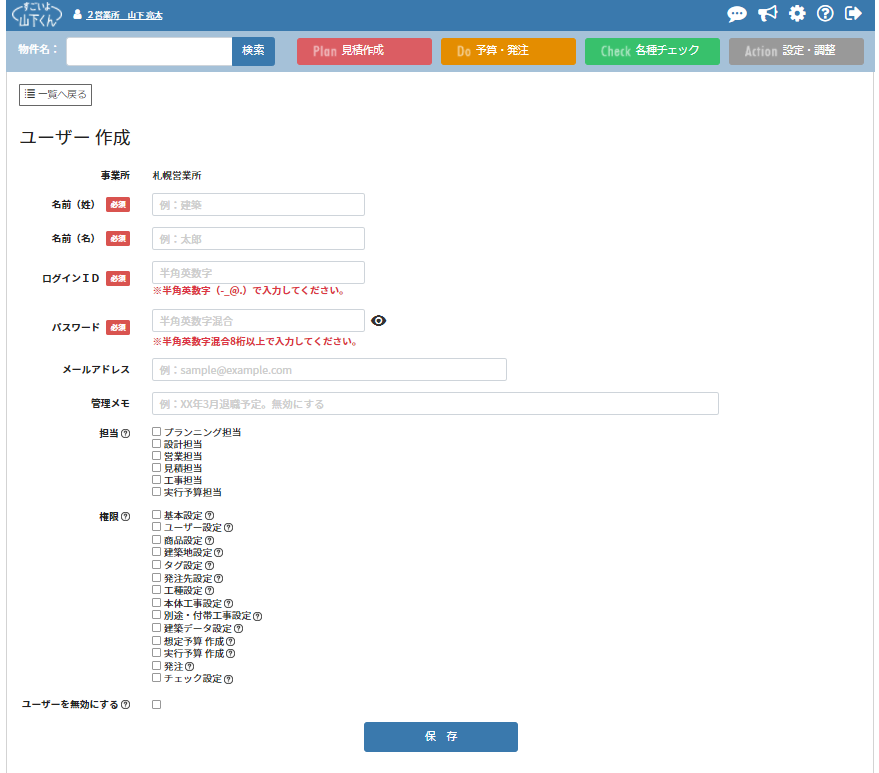Open the chat messages icon
This screenshot has width=879, height=773.
point(737,14)
